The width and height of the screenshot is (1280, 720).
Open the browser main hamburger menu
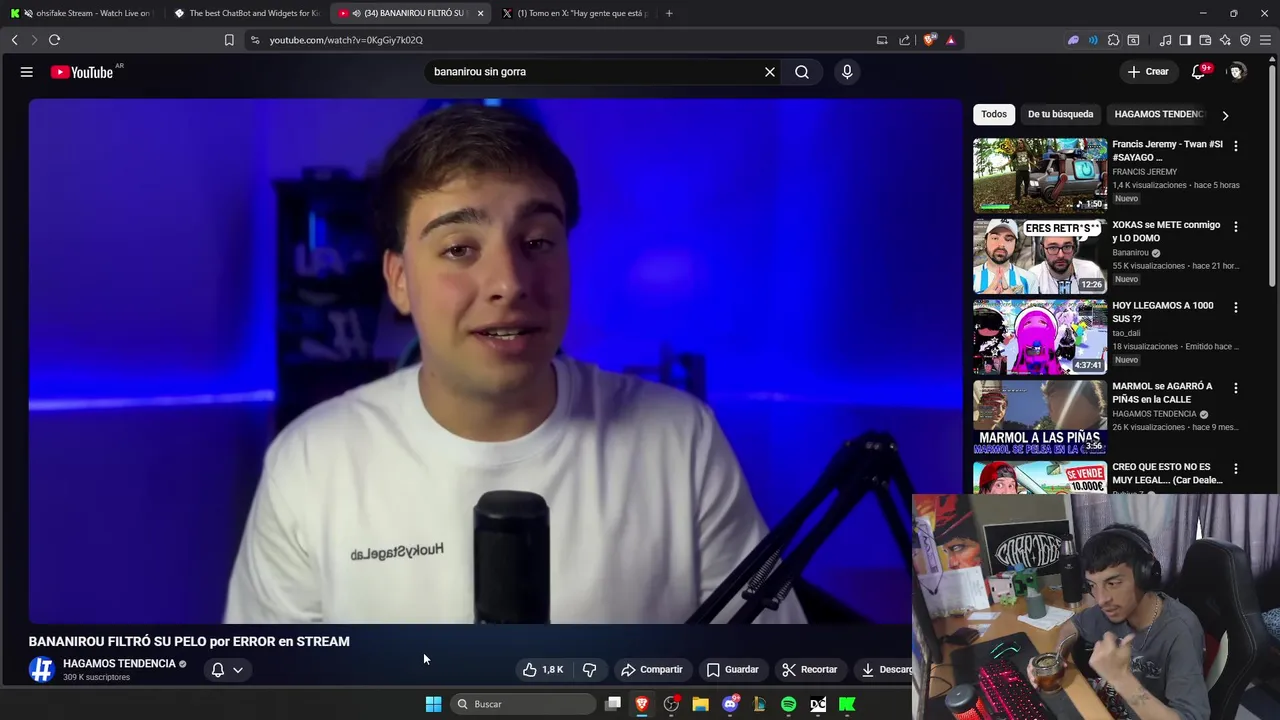coord(1266,40)
